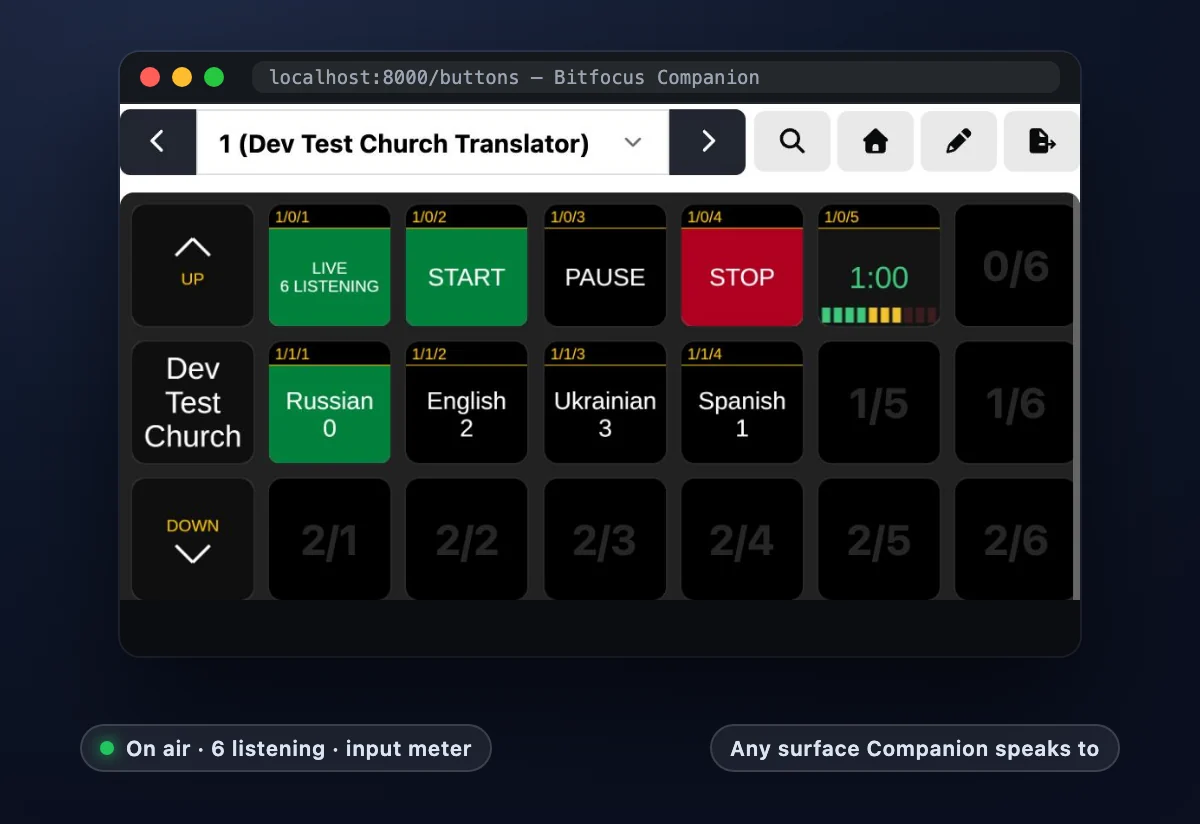Click the localhost:8000/buttons address bar
Image resolution: width=1200 pixels, height=824 pixels.
pyautogui.click(x=655, y=77)
